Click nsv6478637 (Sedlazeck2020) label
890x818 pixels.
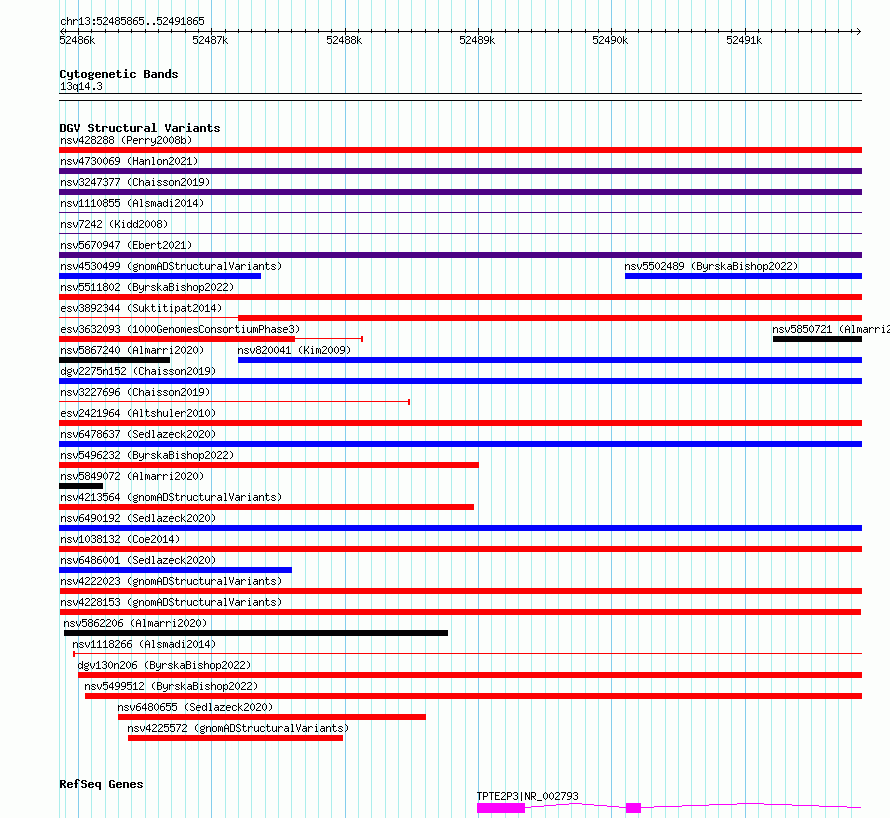pyautogui.click(x=138, y=434)
